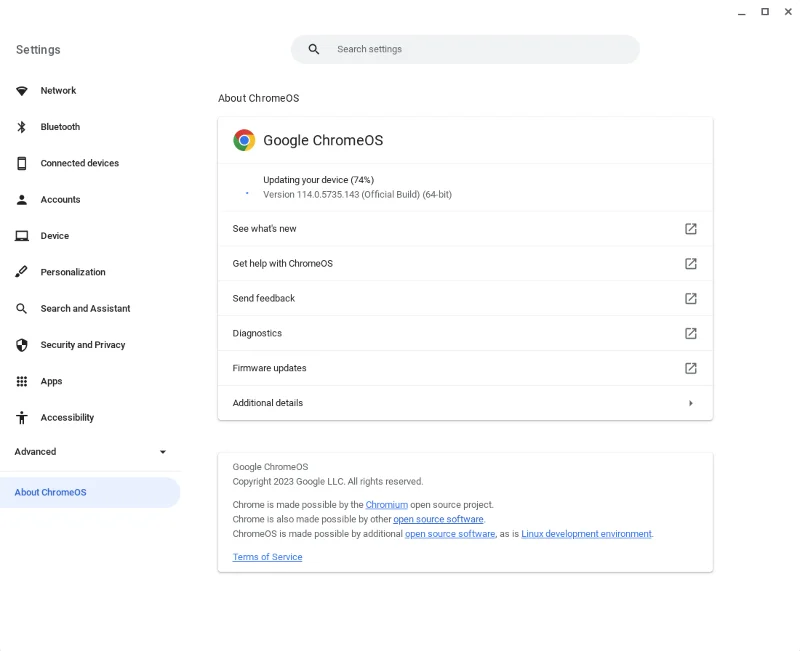The height and width of the screenshot is (651, 800).
Task: Click the Apps grid icon in sidebar
Action: (x=21, y=381)
